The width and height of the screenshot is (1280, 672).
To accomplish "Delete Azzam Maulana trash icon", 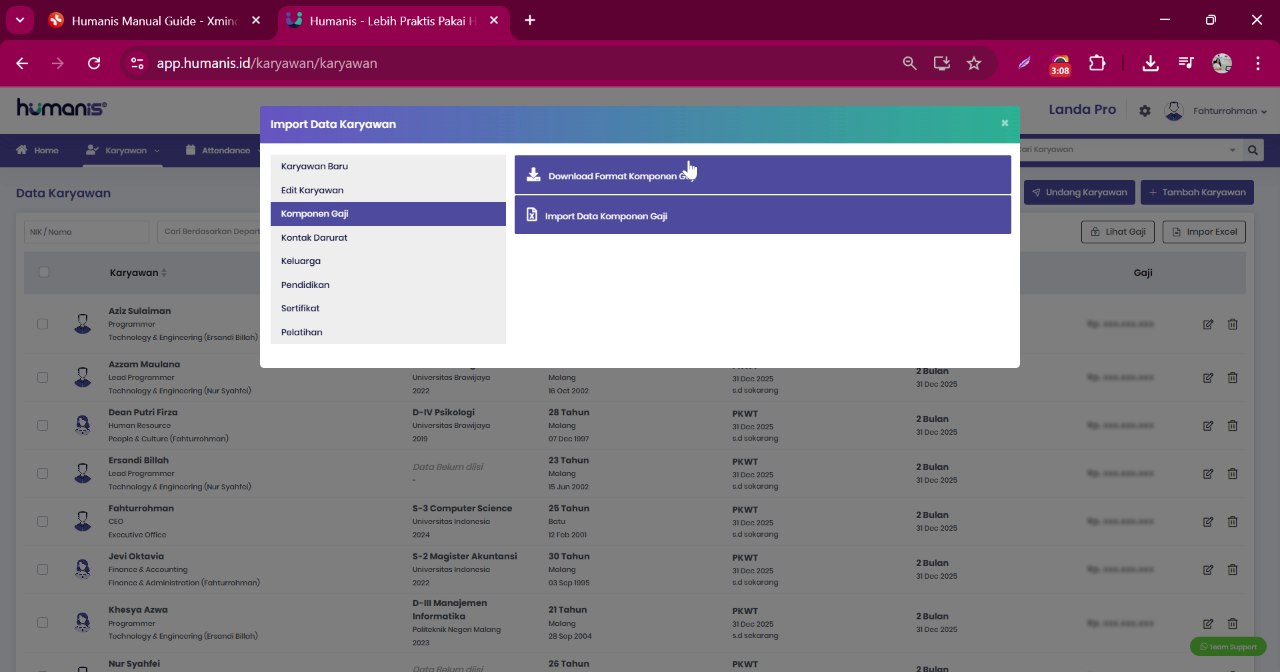I will point(1232,377).
